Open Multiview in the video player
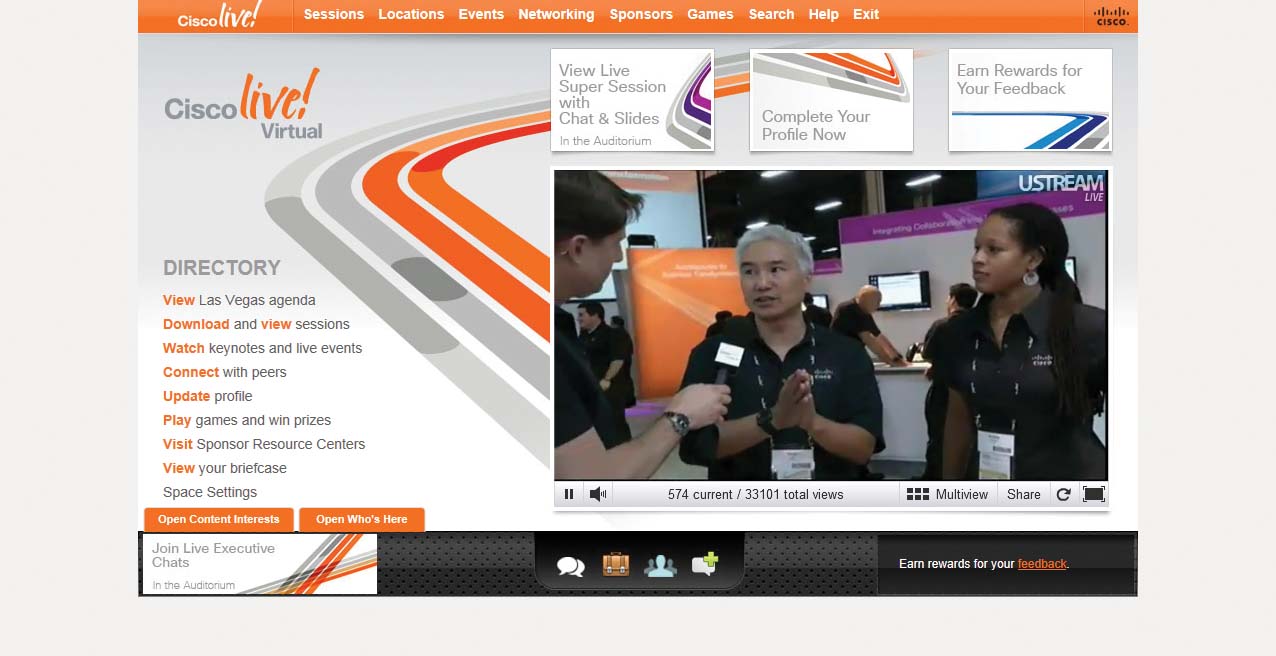This screenshot has height=656, width=1276. 947,493
